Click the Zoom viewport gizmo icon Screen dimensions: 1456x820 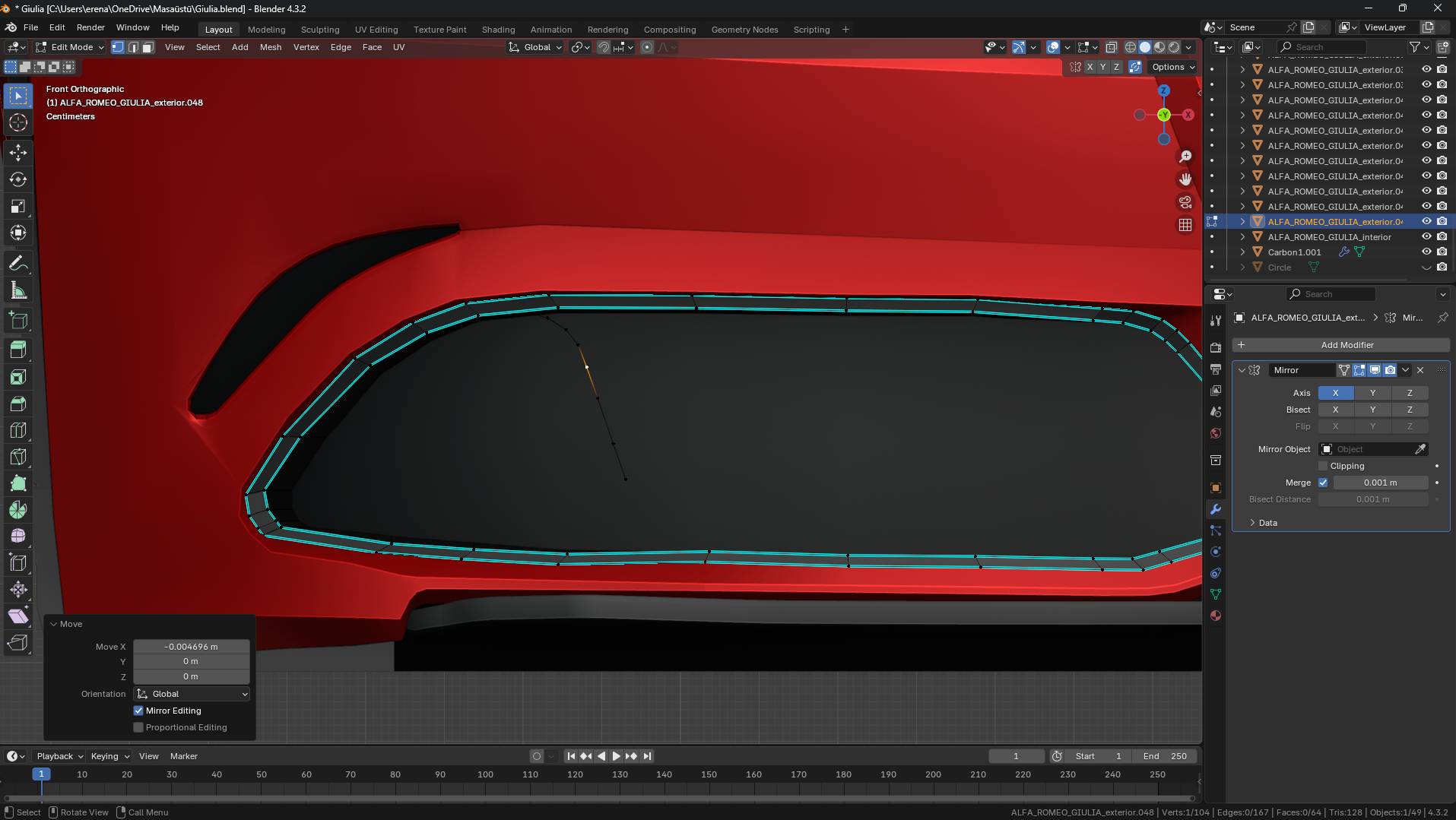pos(1185,157)
